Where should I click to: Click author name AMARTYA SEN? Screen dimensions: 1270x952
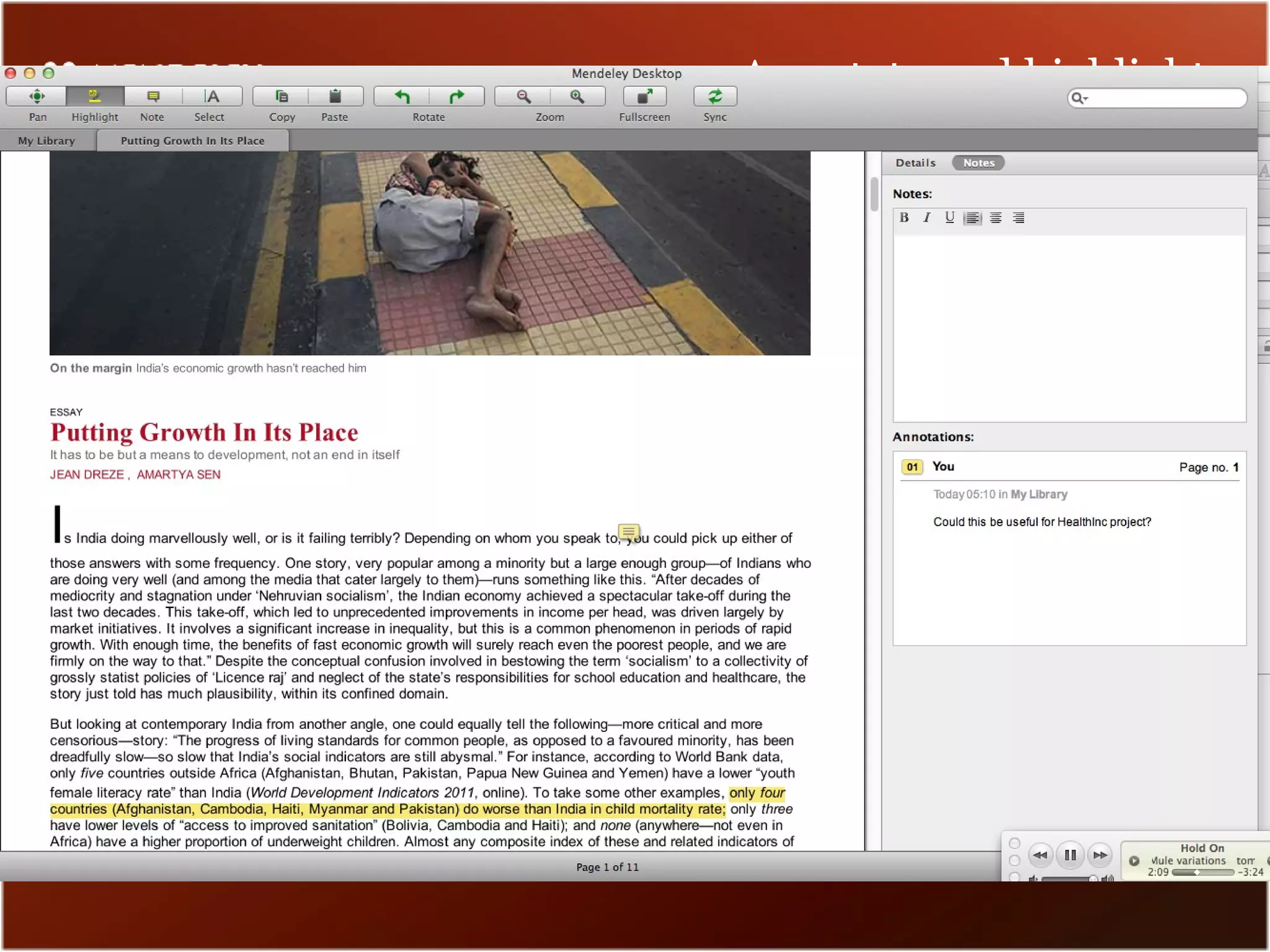(179, 475)
